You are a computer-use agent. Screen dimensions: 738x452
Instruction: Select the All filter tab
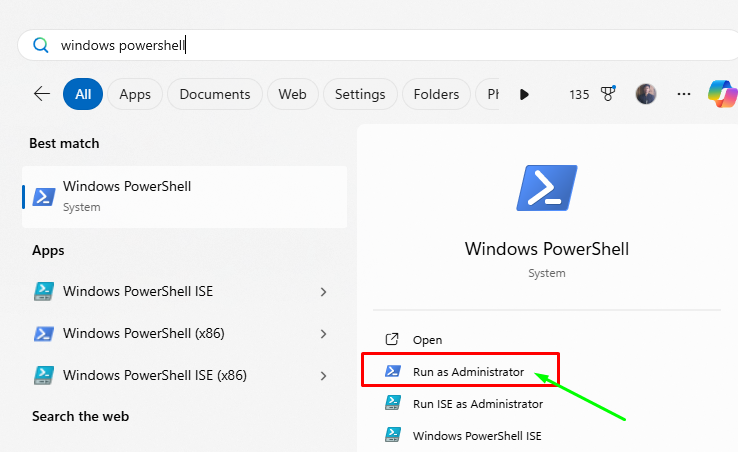(83, 94)
